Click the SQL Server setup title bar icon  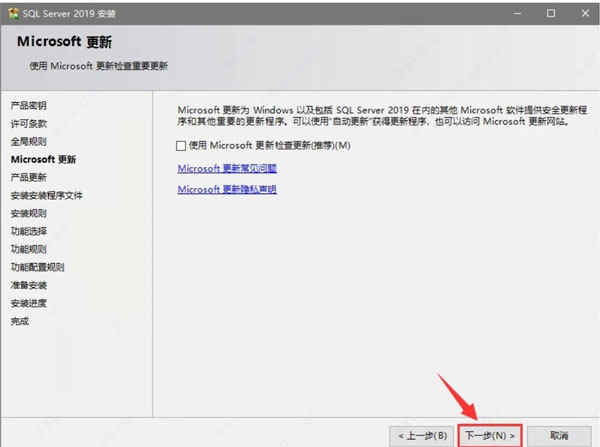13,13
